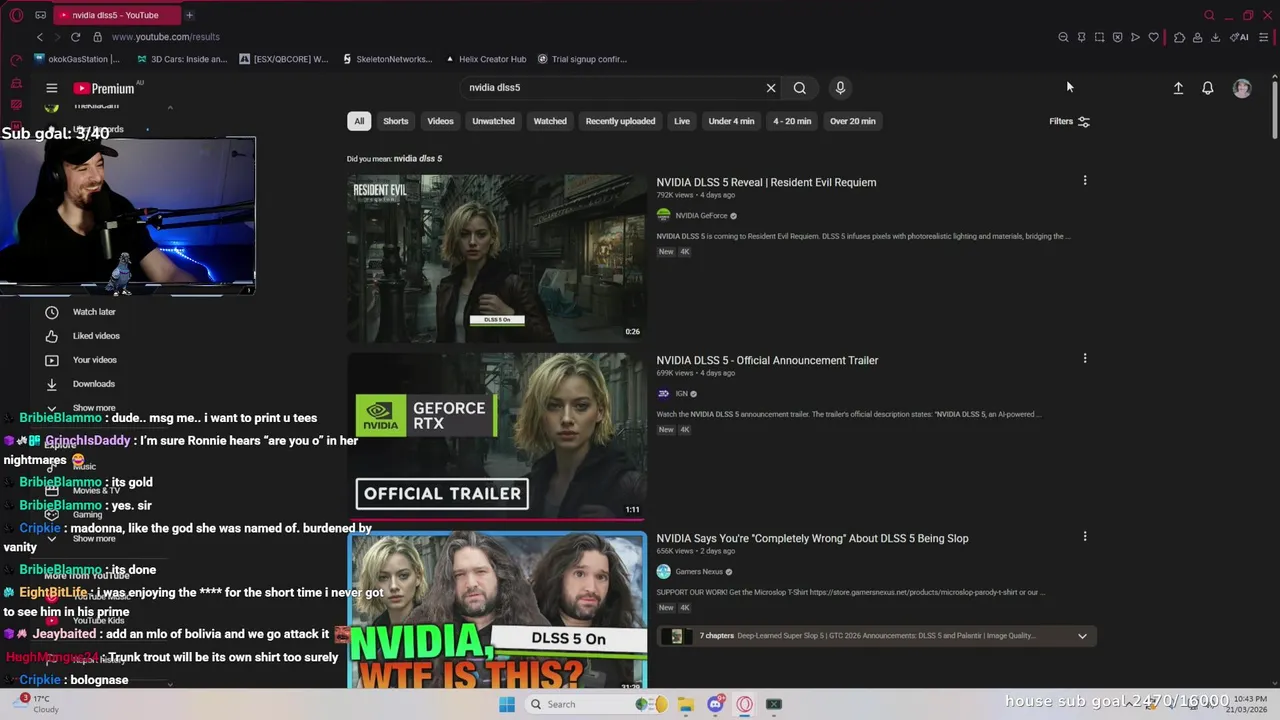Open YouTube notifications bell
Screen dimensions: 1280x720
1207,88
